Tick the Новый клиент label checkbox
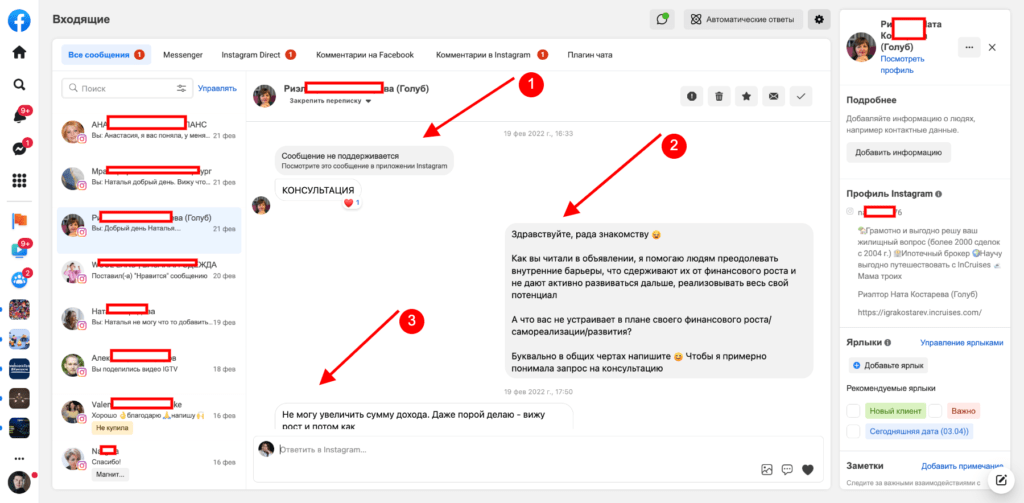 853,411
